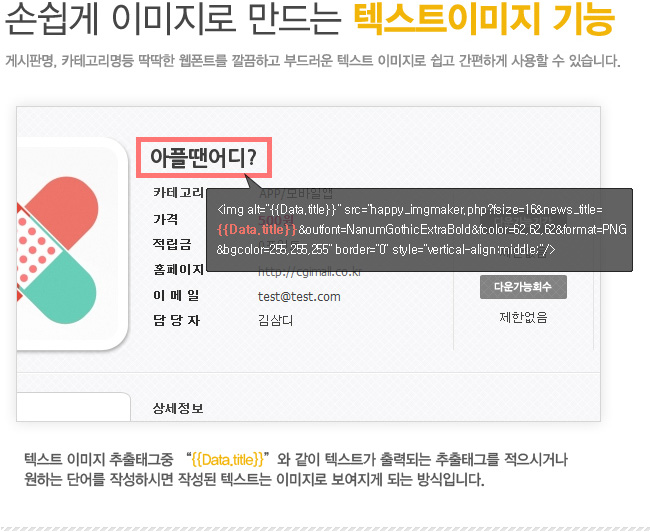Click the 제한없음 text under 다운가능회수
The height and width of the screenshot is (532, 650).
coord(523,318)
